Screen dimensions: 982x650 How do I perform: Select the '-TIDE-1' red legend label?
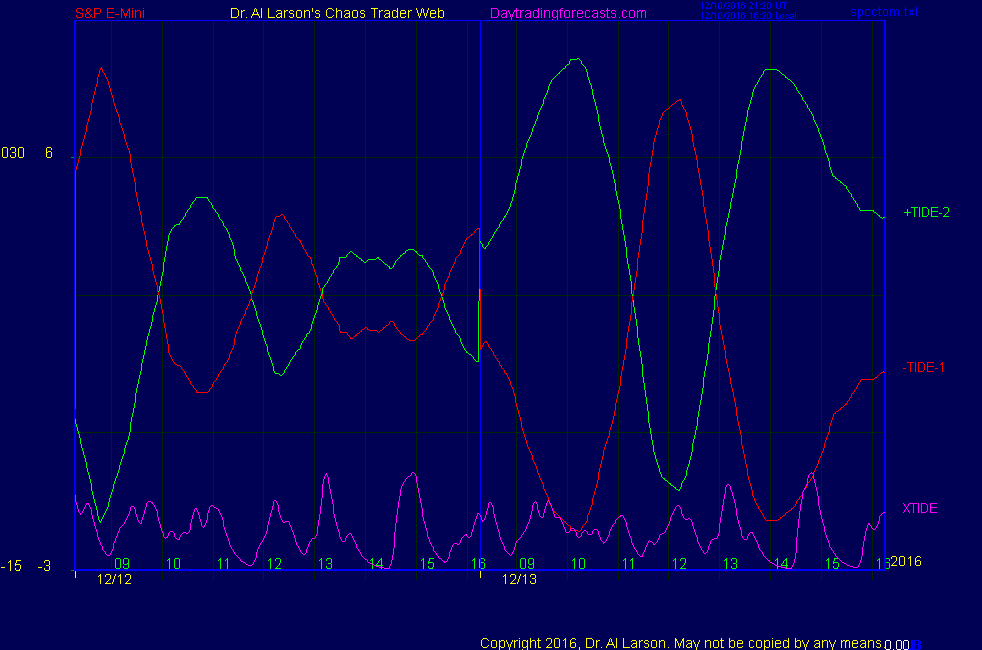[x=923, y=368]
